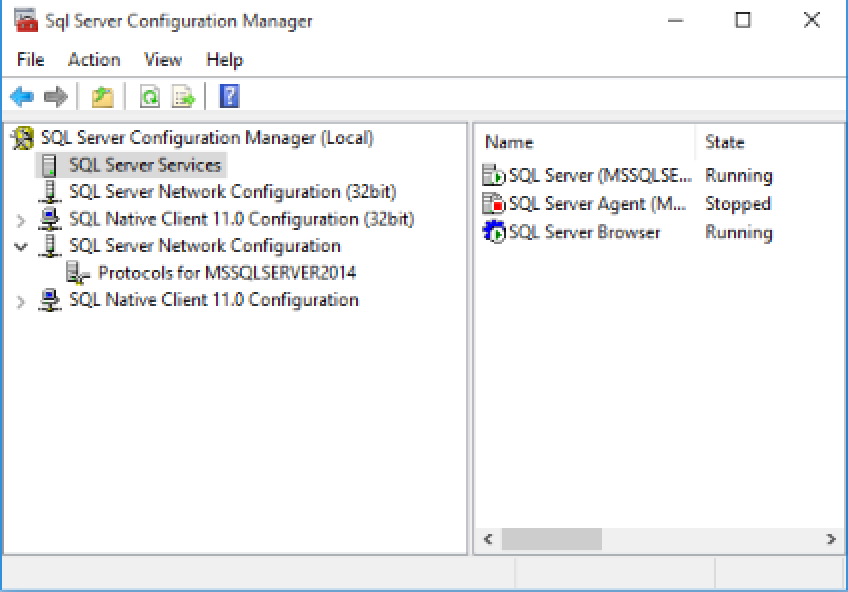848x592 pixels.
Task: Select the SQL Server Agent (M...) service name
Action: point(598,204)
